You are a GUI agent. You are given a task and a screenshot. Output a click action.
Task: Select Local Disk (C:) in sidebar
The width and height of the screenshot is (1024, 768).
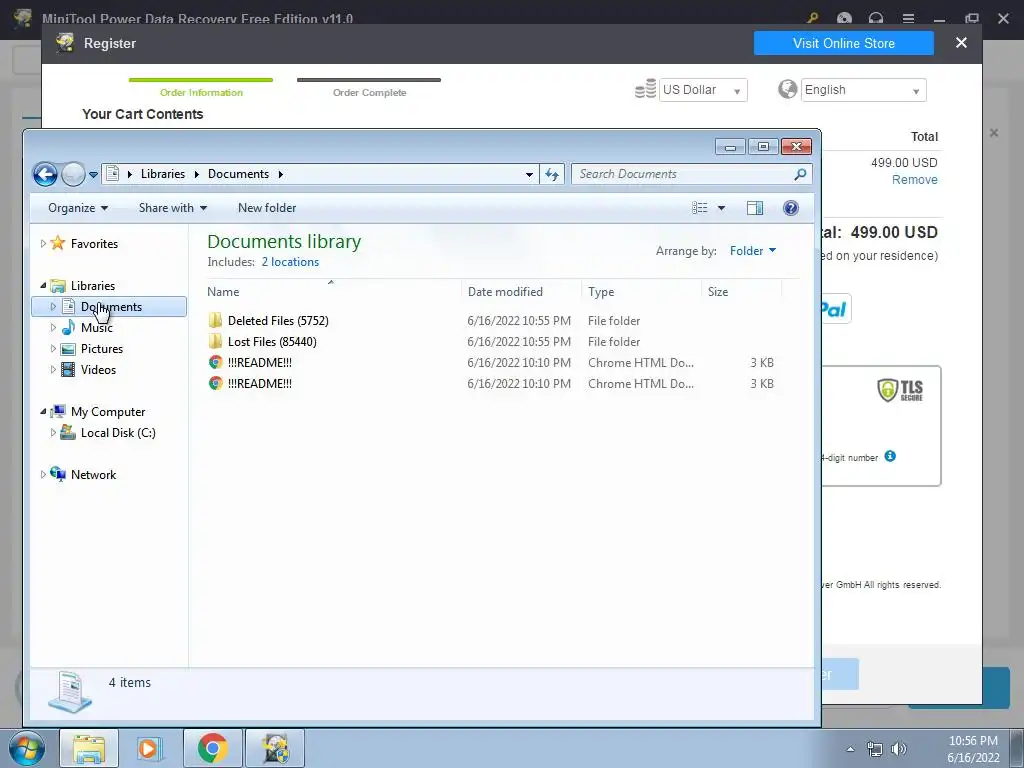coord(118,432)
